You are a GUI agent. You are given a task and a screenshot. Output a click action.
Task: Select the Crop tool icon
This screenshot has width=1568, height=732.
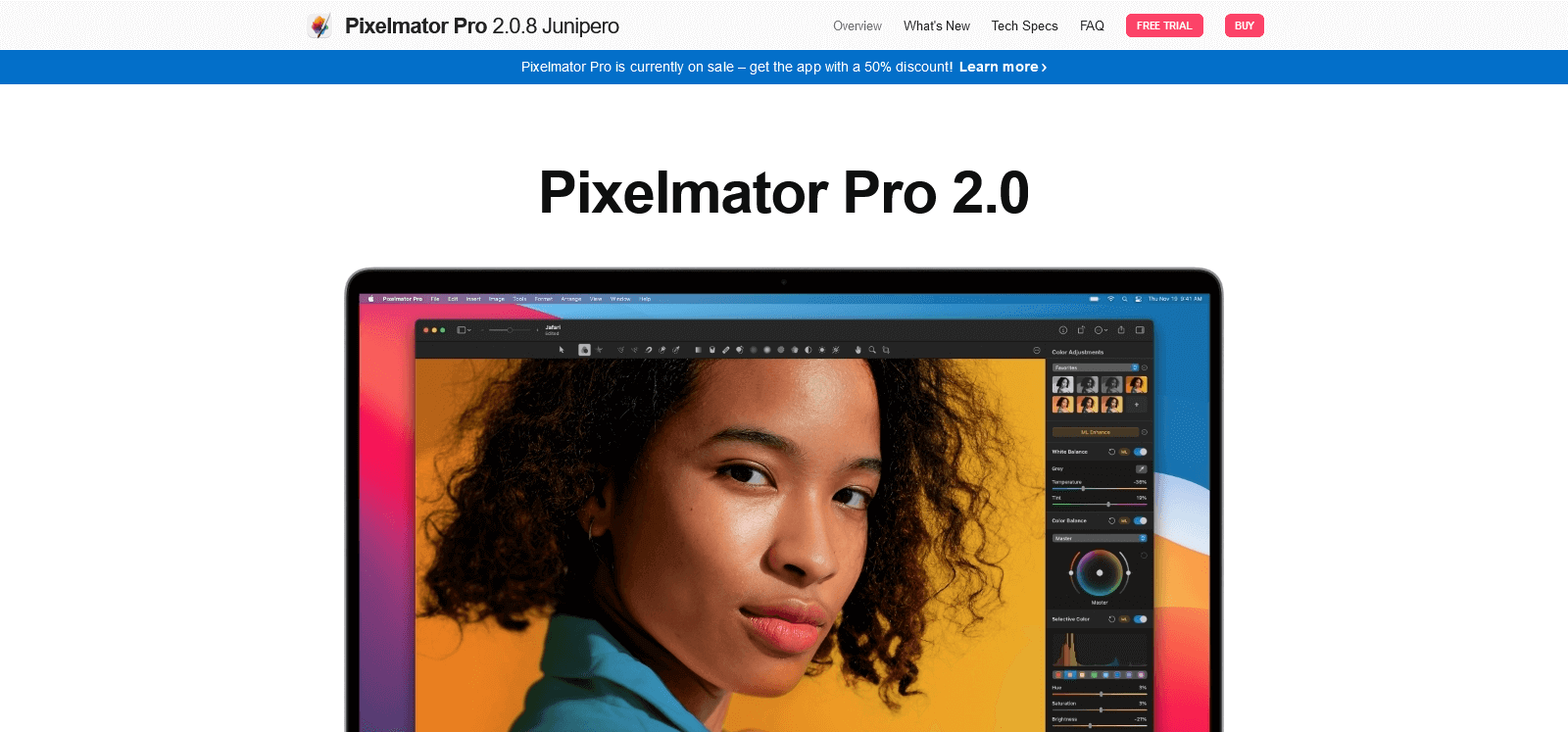[x=886, y=350]
